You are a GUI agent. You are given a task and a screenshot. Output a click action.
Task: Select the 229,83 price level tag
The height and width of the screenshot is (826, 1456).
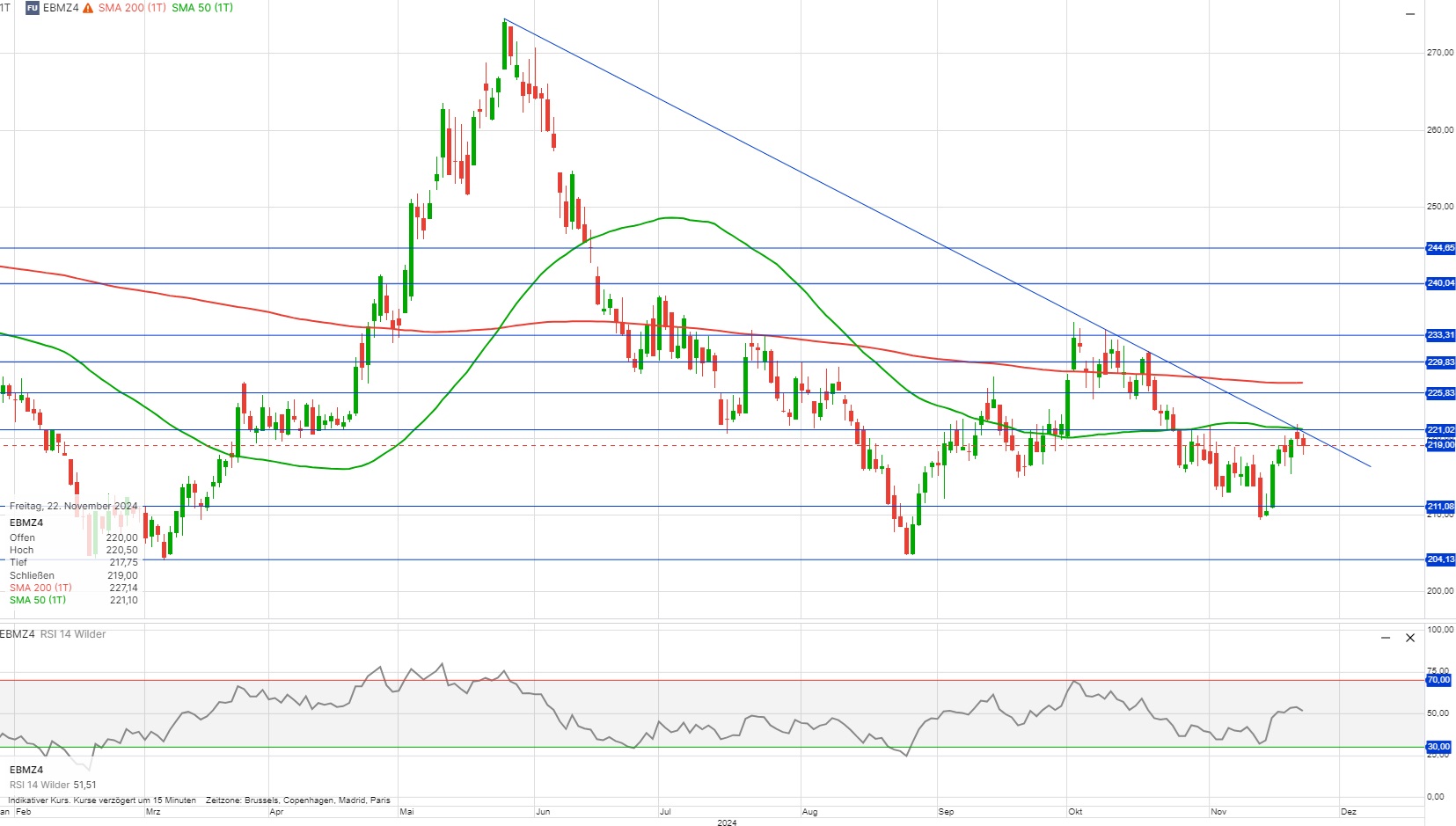tap(1440, 362)
